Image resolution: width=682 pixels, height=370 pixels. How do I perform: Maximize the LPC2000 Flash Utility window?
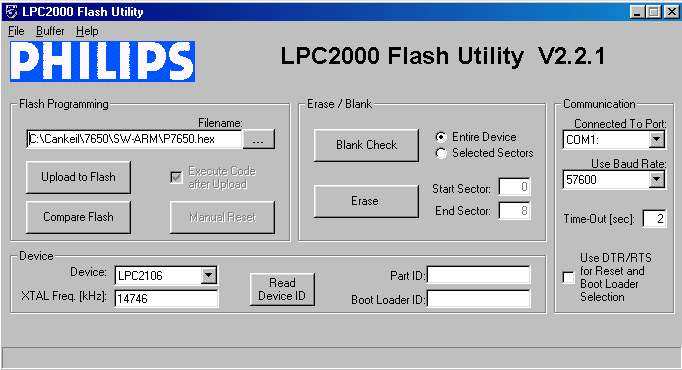pos(653,12)
